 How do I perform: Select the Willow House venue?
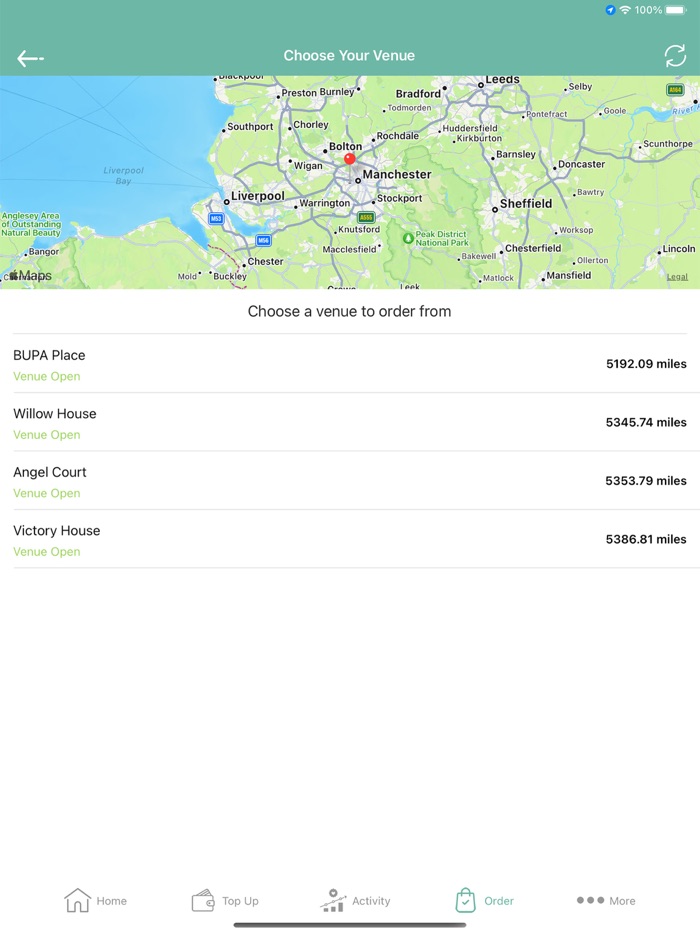tap(350, 422)
